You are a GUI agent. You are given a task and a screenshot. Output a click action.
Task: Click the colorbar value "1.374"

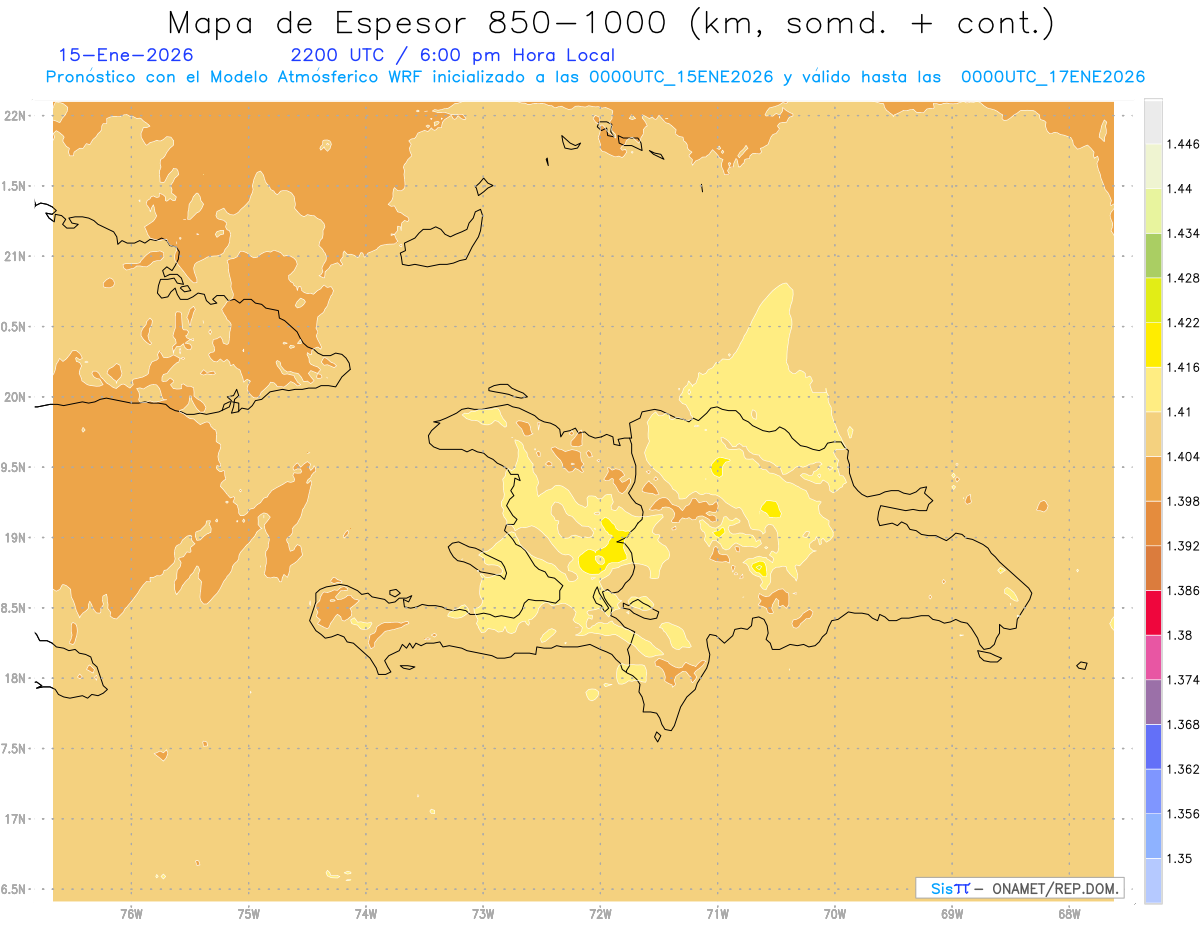click(x=1183, y=680)
